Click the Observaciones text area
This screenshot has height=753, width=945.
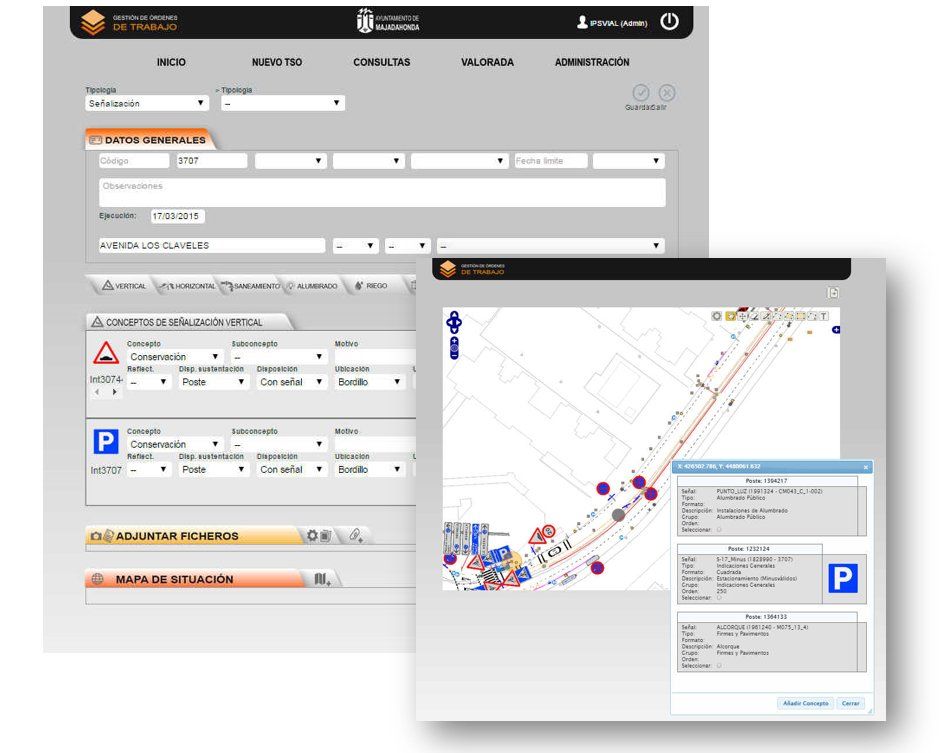coord(382,192)
